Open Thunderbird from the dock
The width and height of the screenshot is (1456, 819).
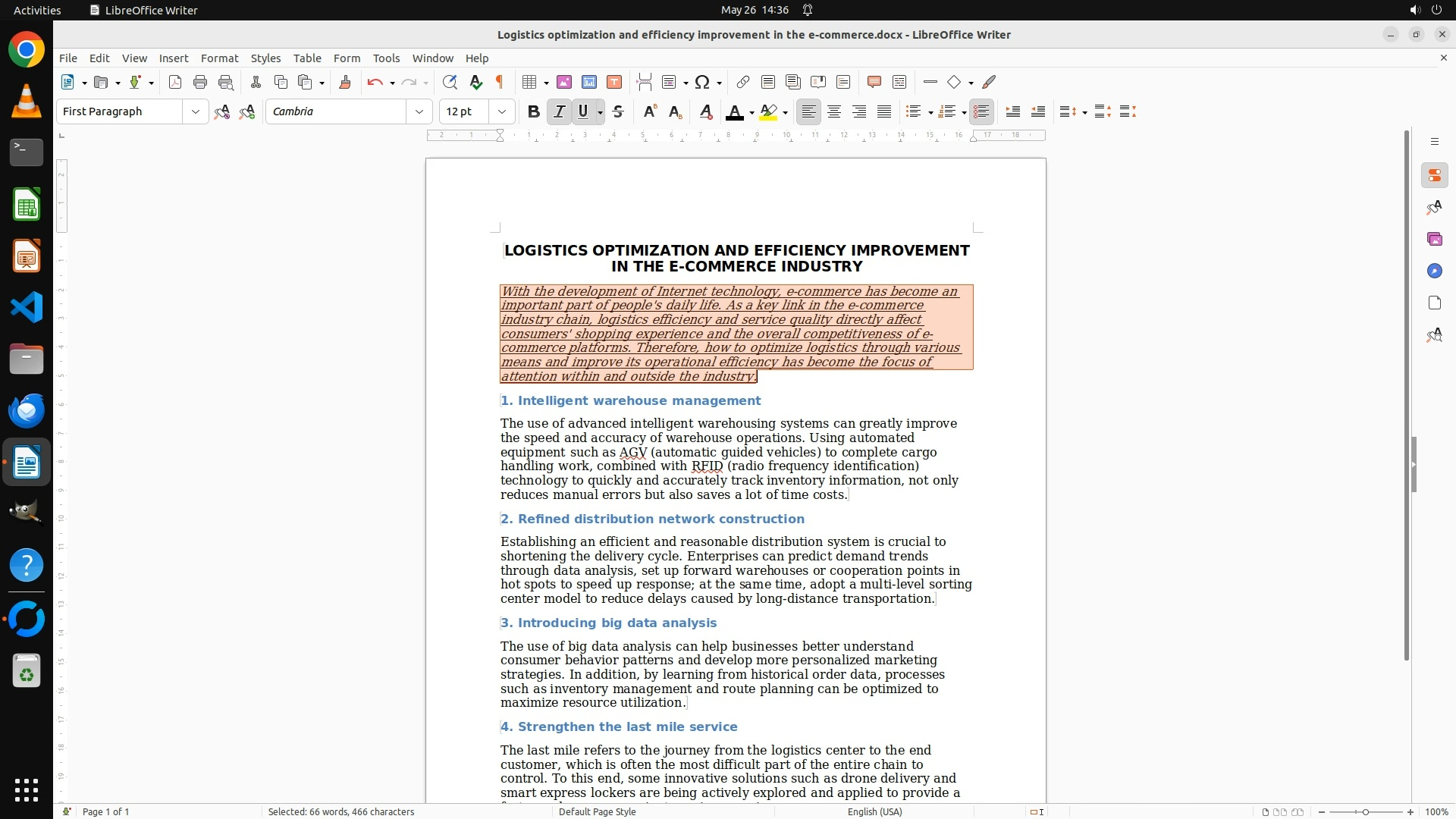pyautogui.click(x=27, y=410)
